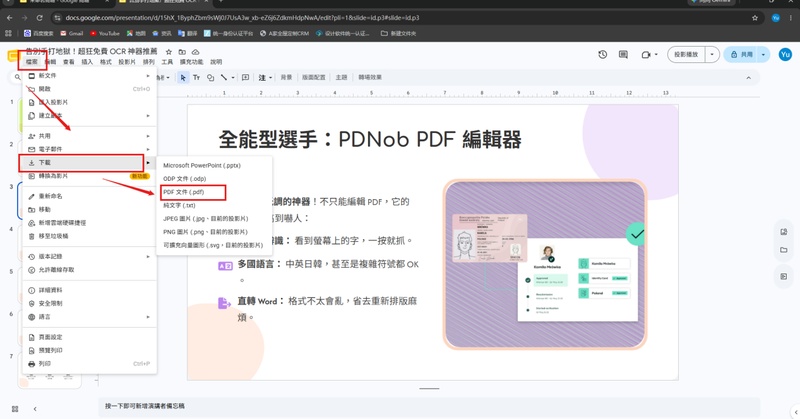Click the speaker notes field

coord(429,406)
